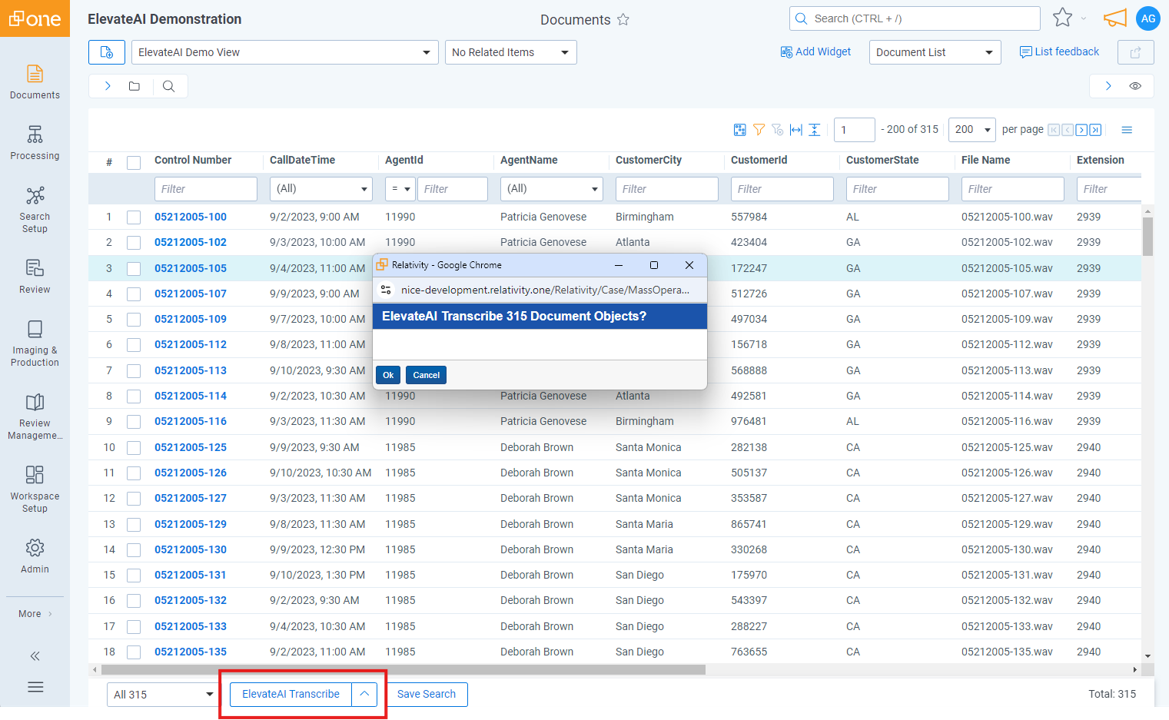Open Search Setup in the sidebar
Image resolution: width=1169 pixels, height=720 pixels.
(34, 209)
